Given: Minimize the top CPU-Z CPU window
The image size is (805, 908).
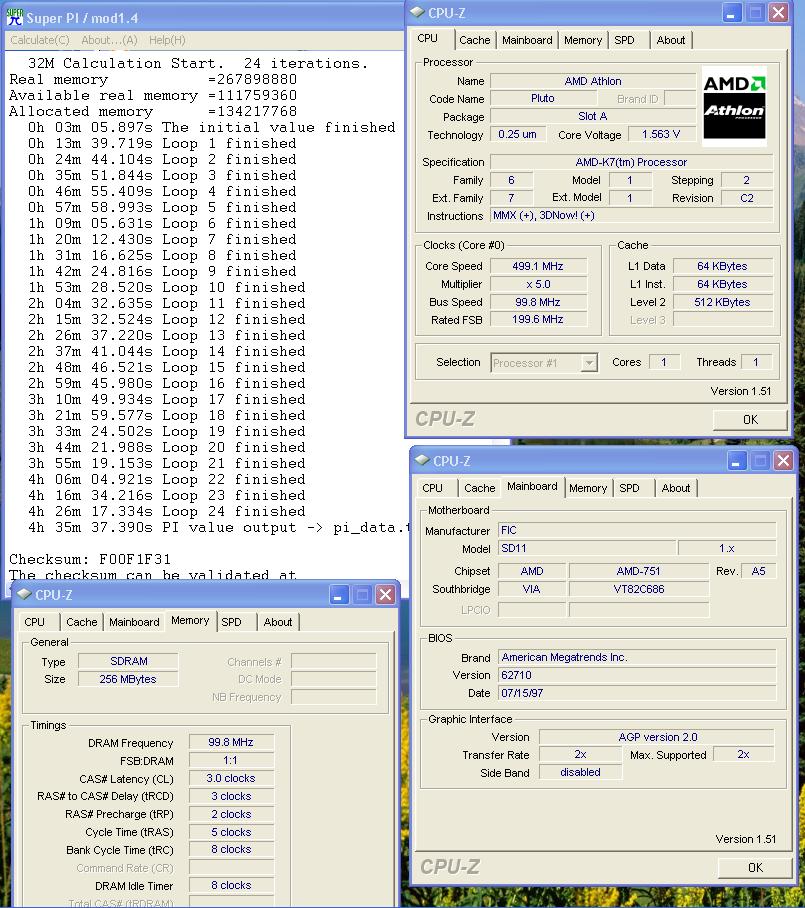Looking at the screenshot, I should point(731,13).
